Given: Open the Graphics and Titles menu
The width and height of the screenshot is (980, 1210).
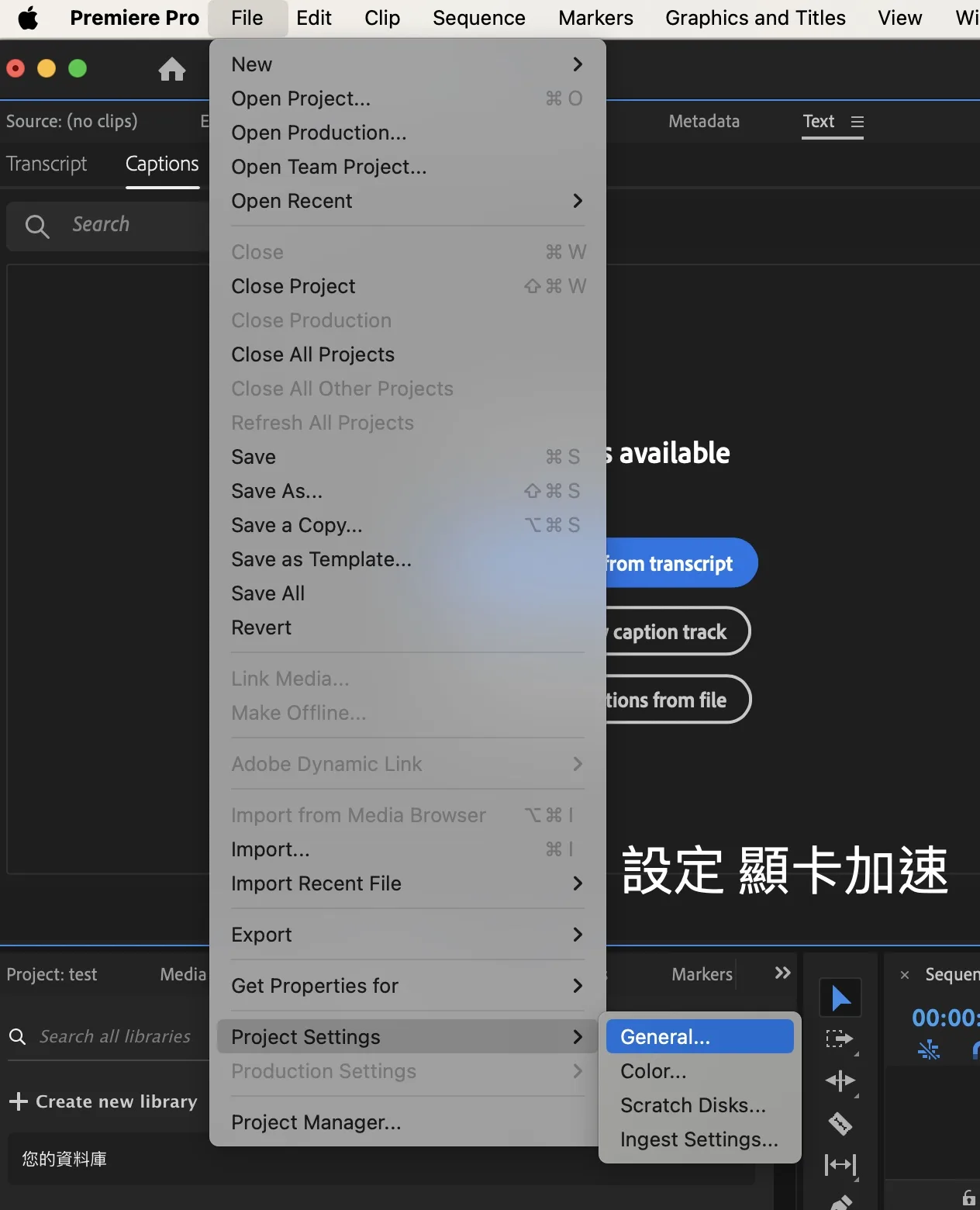Looking at the screenshot, I should click(x=755, y=18).
